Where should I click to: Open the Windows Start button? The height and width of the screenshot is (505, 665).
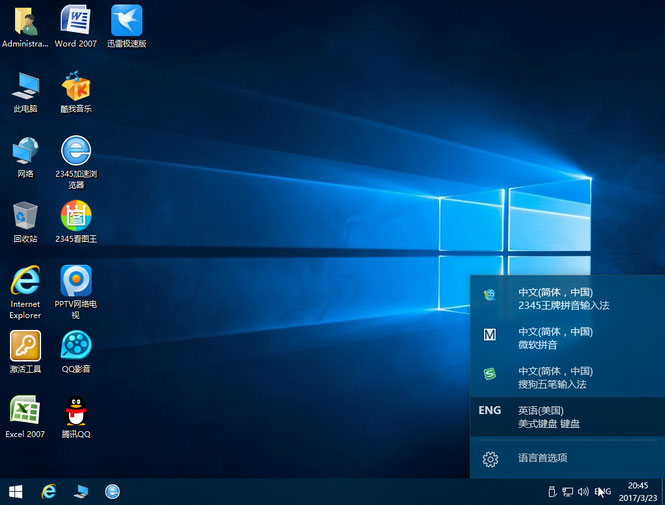pyautogui.click(x=16, y=492)
